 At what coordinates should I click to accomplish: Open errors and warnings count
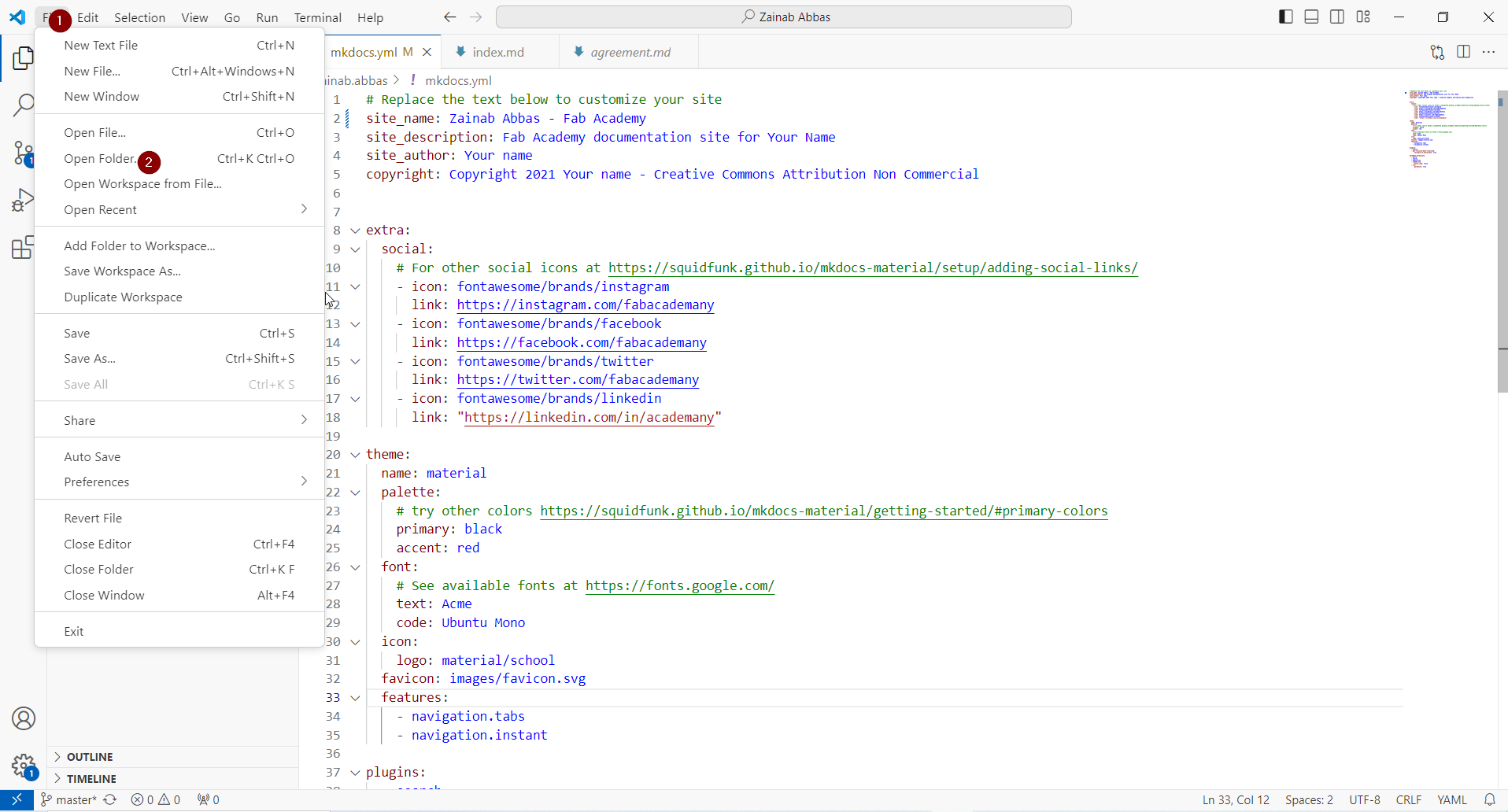[156, 799]
